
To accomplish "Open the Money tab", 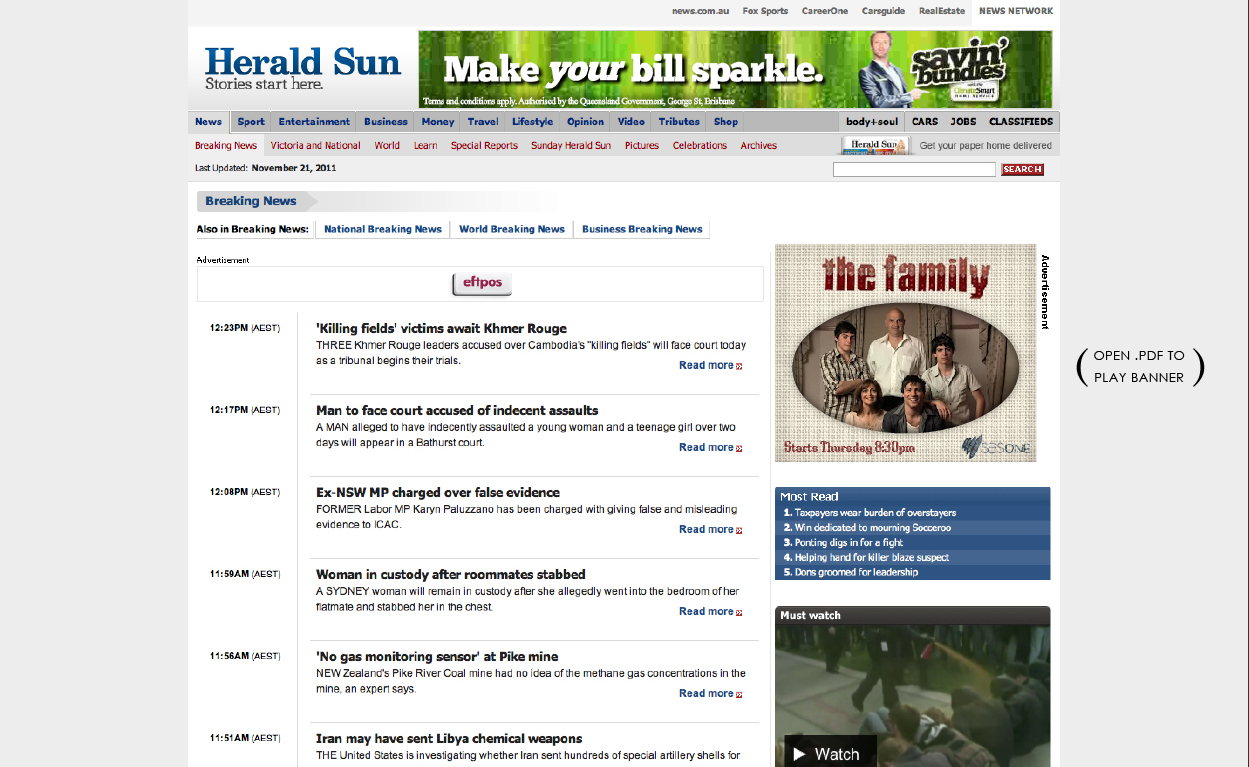I will coord(438,122).
